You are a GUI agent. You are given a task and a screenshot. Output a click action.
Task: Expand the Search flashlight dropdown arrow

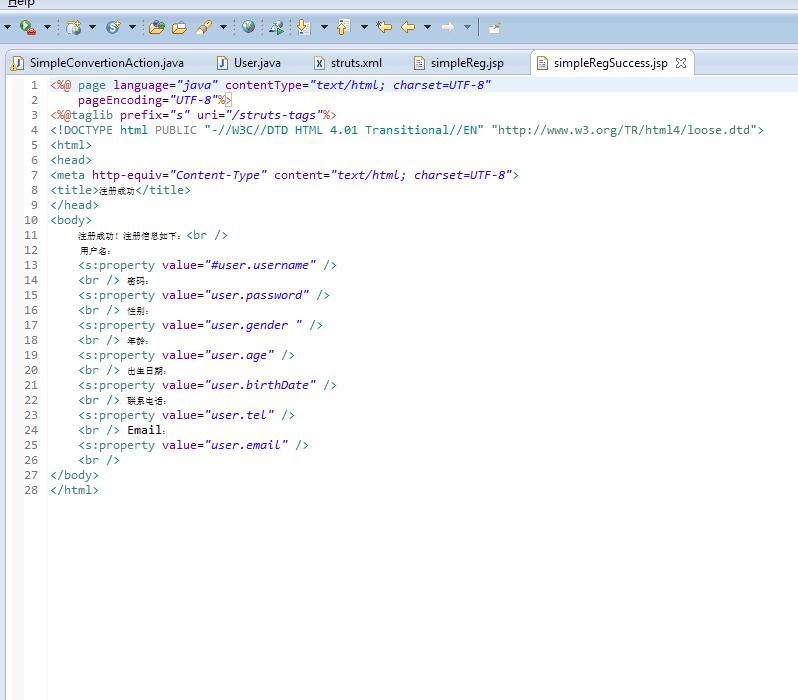point(223,27)
